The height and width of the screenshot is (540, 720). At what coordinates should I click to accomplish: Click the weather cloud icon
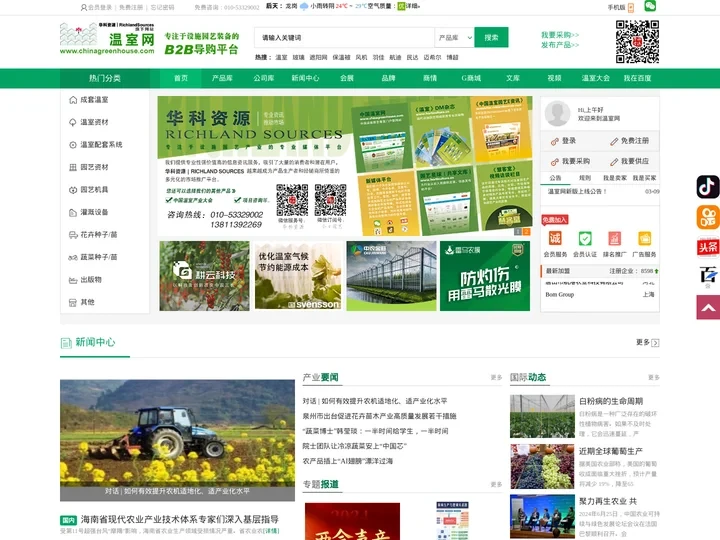coord(304,6)
